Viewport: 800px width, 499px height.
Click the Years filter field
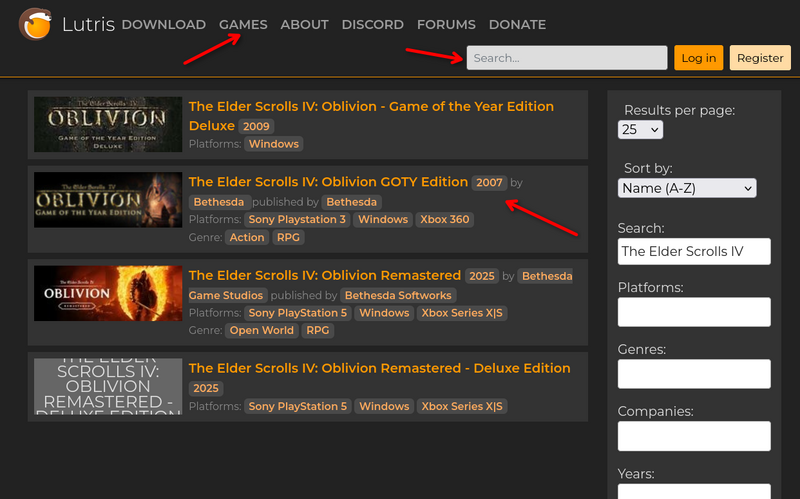(x=694, y=491)
